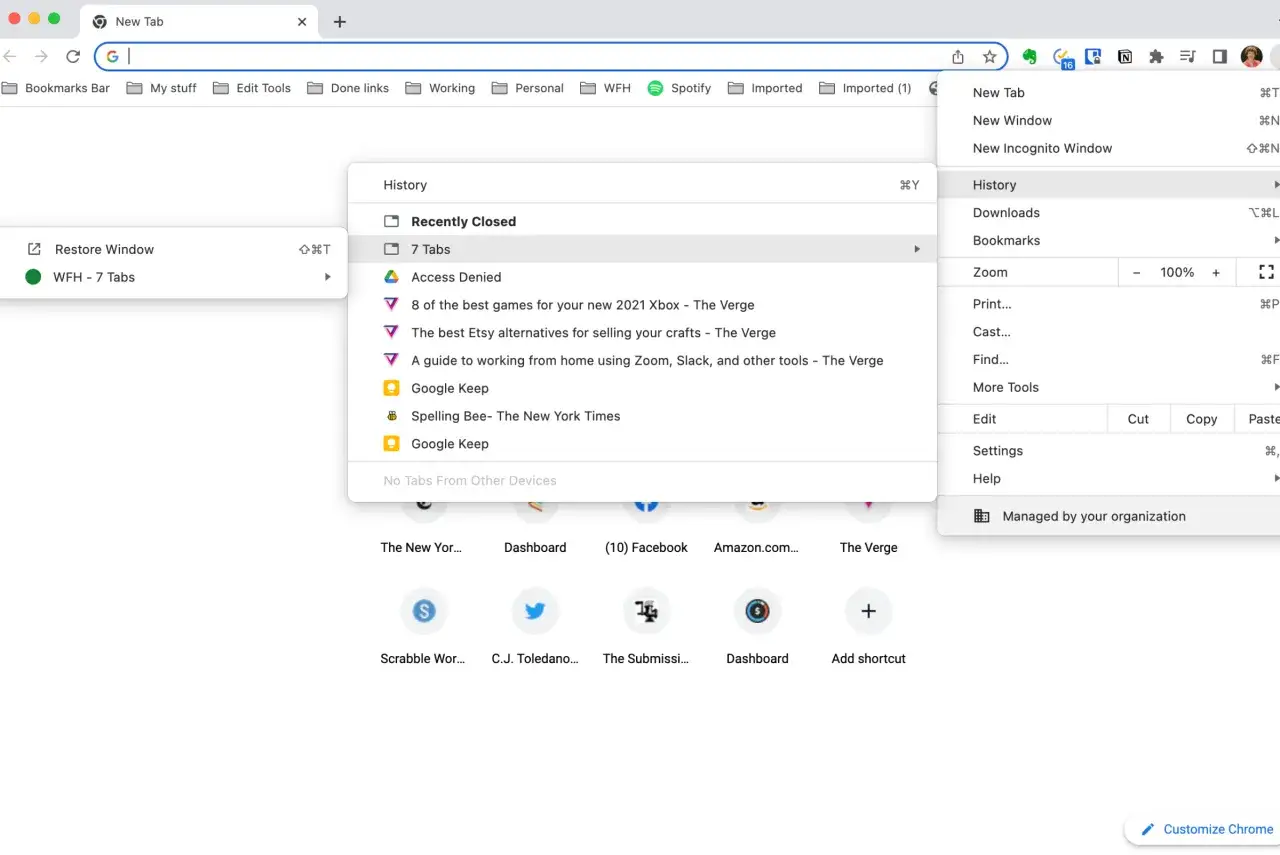Click the Customize Chrome button

(x=1207, y=829)
